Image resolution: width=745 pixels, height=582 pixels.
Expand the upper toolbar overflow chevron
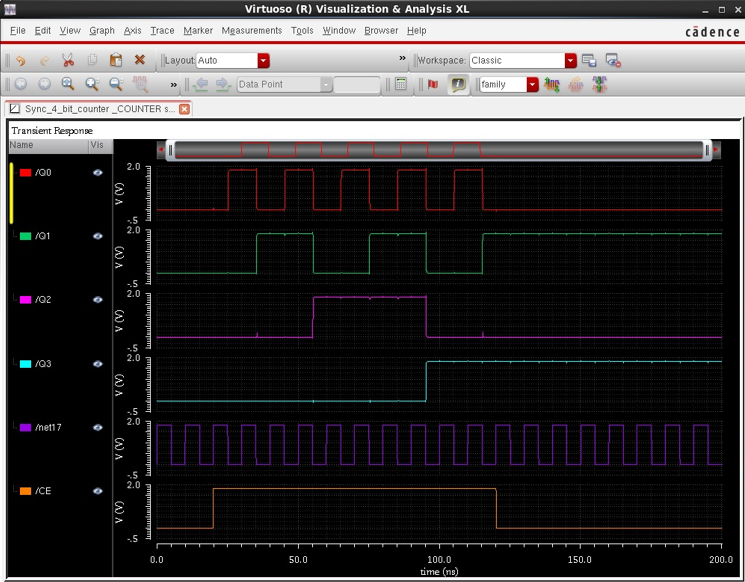point(402,58)
